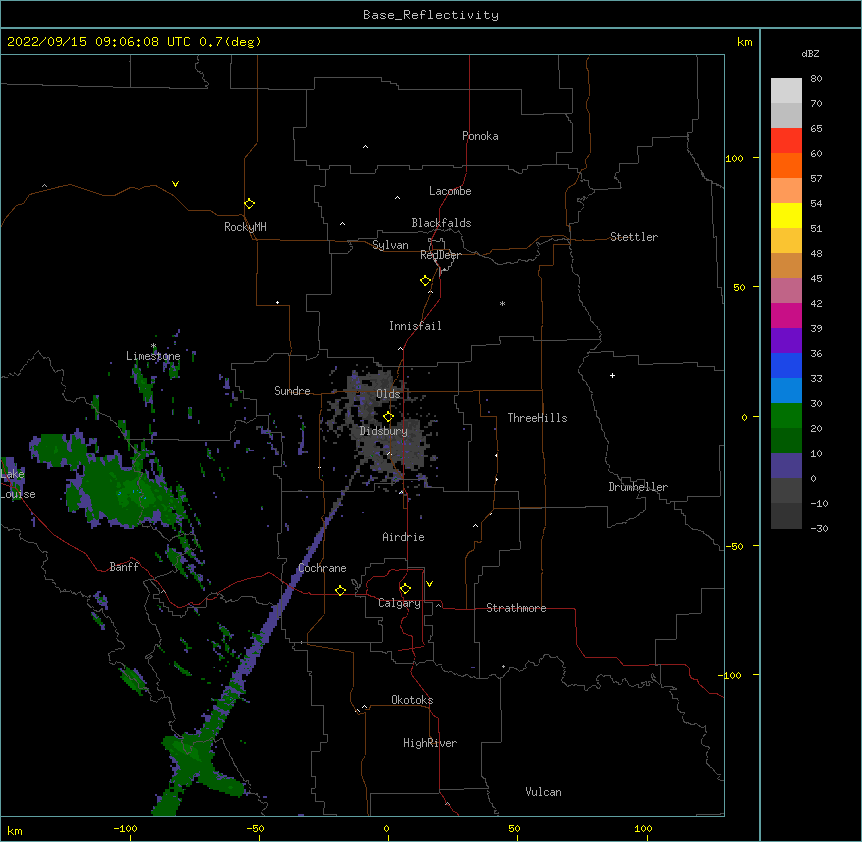Click the asterisk marker above Limestone

click(x=153, y=346)
